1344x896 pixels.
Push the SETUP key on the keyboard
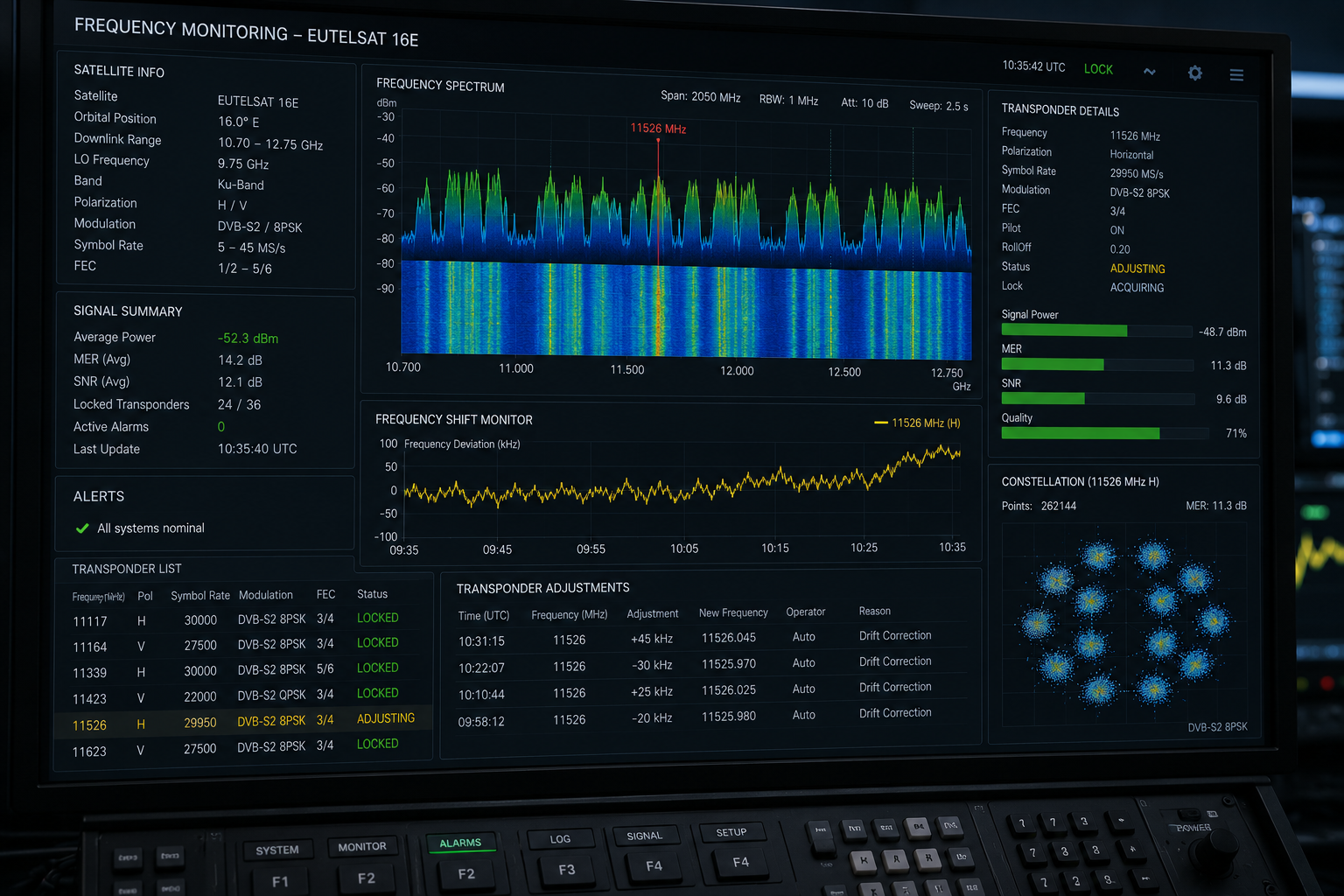(731, 832)
